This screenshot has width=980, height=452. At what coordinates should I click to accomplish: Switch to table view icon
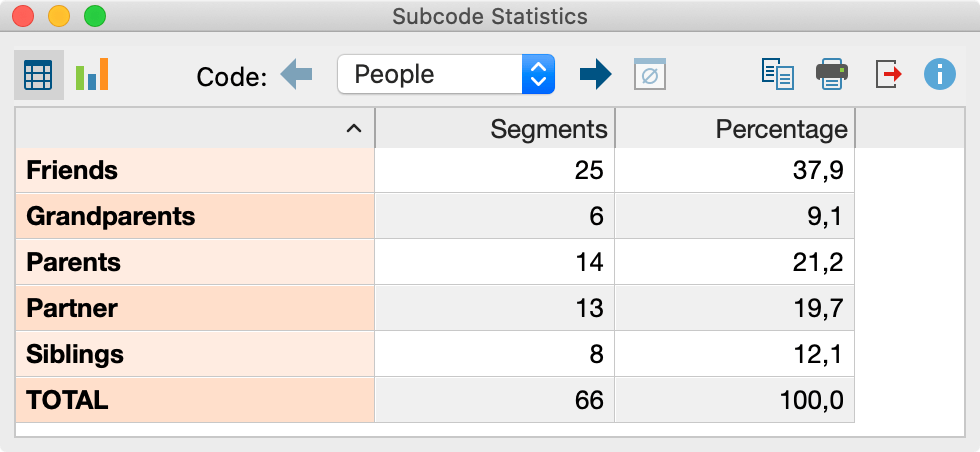[x=38, y=75]
